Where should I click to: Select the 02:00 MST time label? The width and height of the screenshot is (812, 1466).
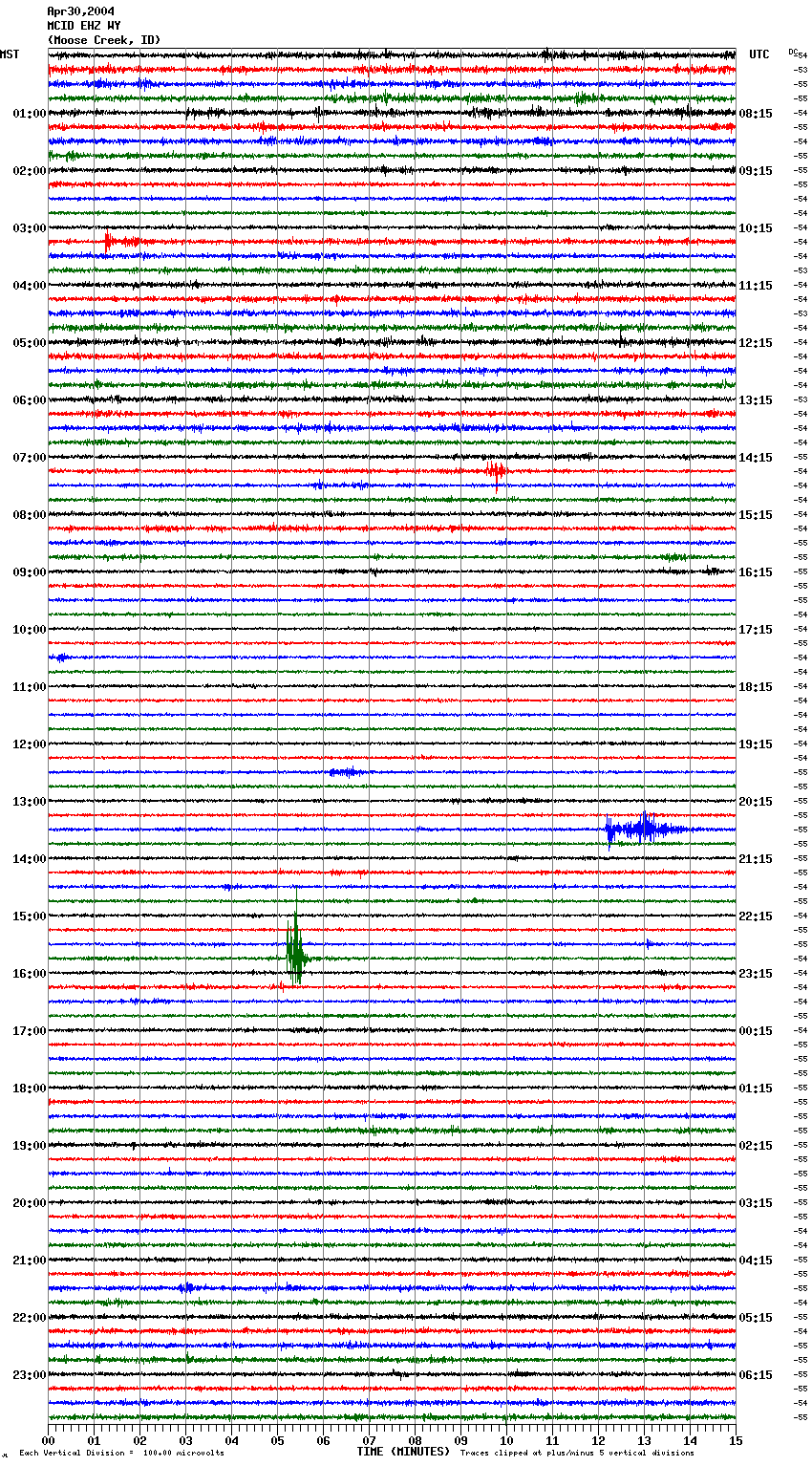point(30,171)
